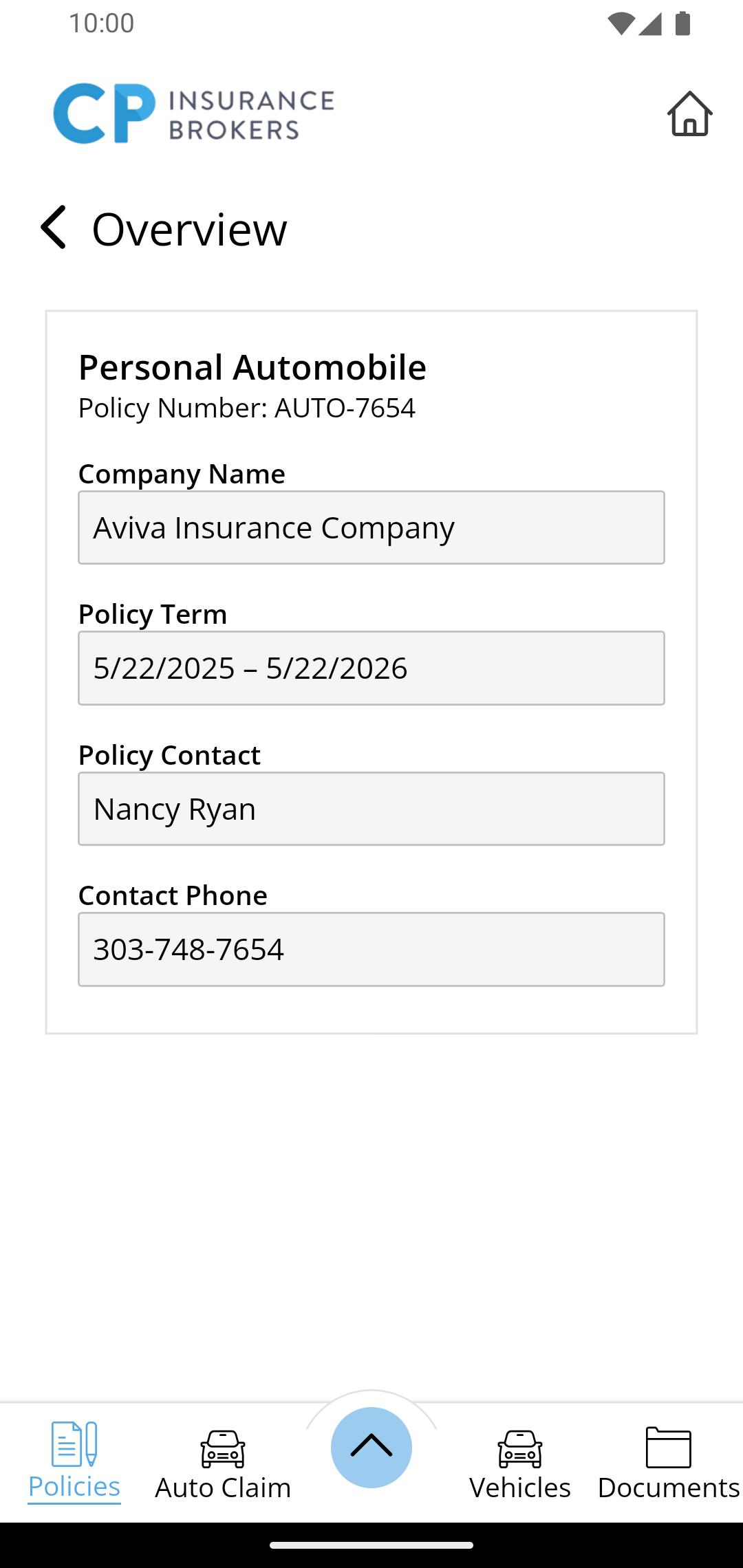Screen dimensions: 743x1568
Task: Tap the Policy Number AUTO-7654 text
Action: click(x=247, y=408)
